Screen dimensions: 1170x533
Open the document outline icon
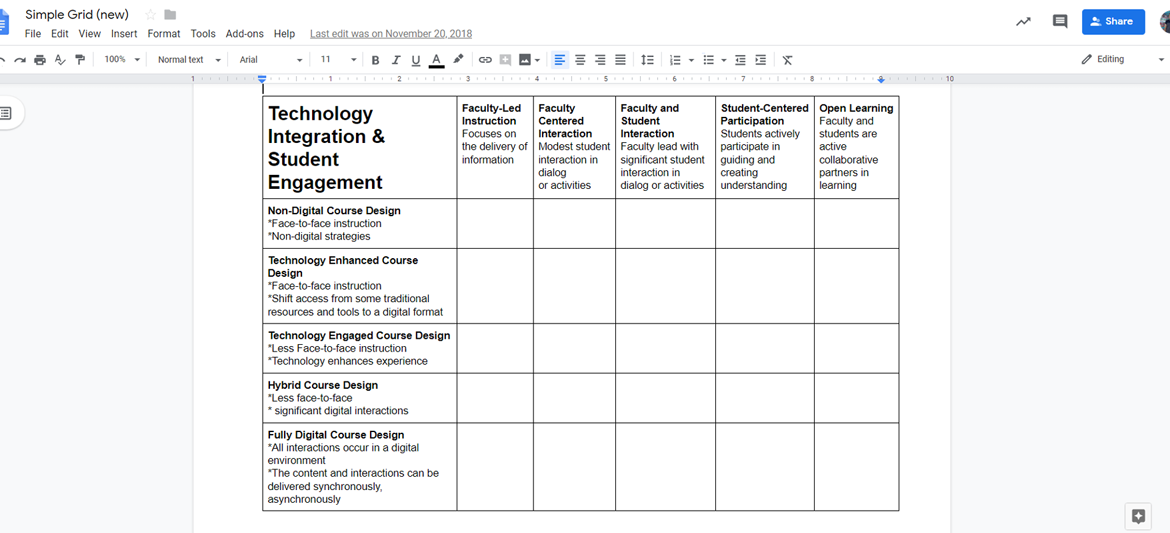click(6, 113)
